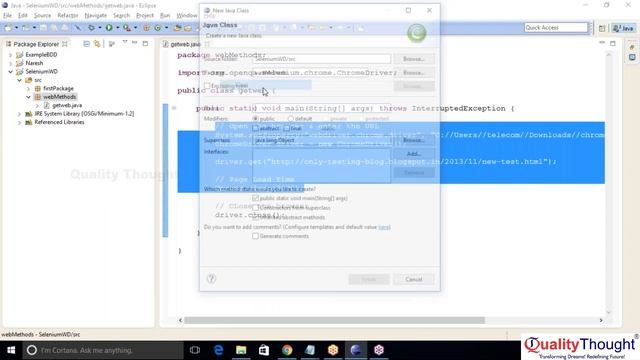Viewport: 640px width, 360px height.
Task: Open the Windows Store taskbar icon
Action: pos(264,350)
